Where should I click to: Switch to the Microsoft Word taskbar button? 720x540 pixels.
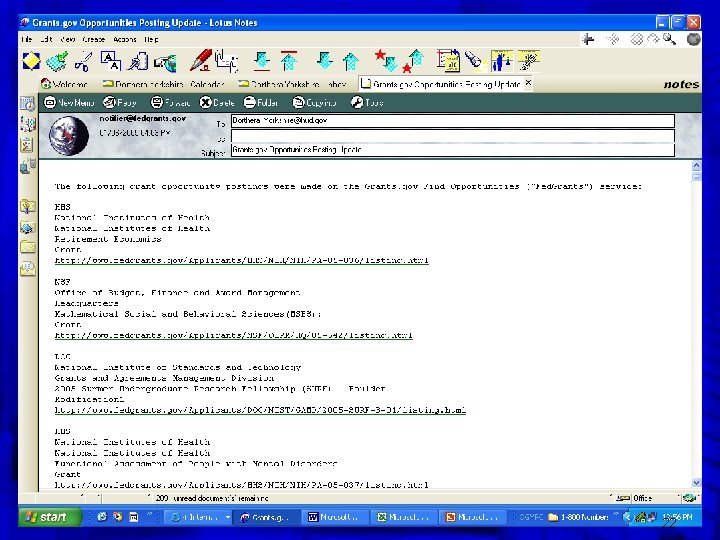click(336, 518)
